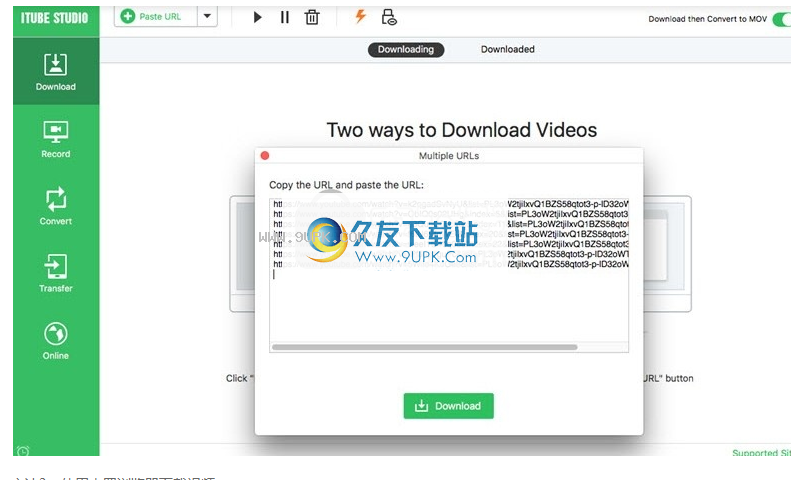Switch to the Downloaded tab
The height and width of the screenshot is (480, 791).
pos(507,49)
